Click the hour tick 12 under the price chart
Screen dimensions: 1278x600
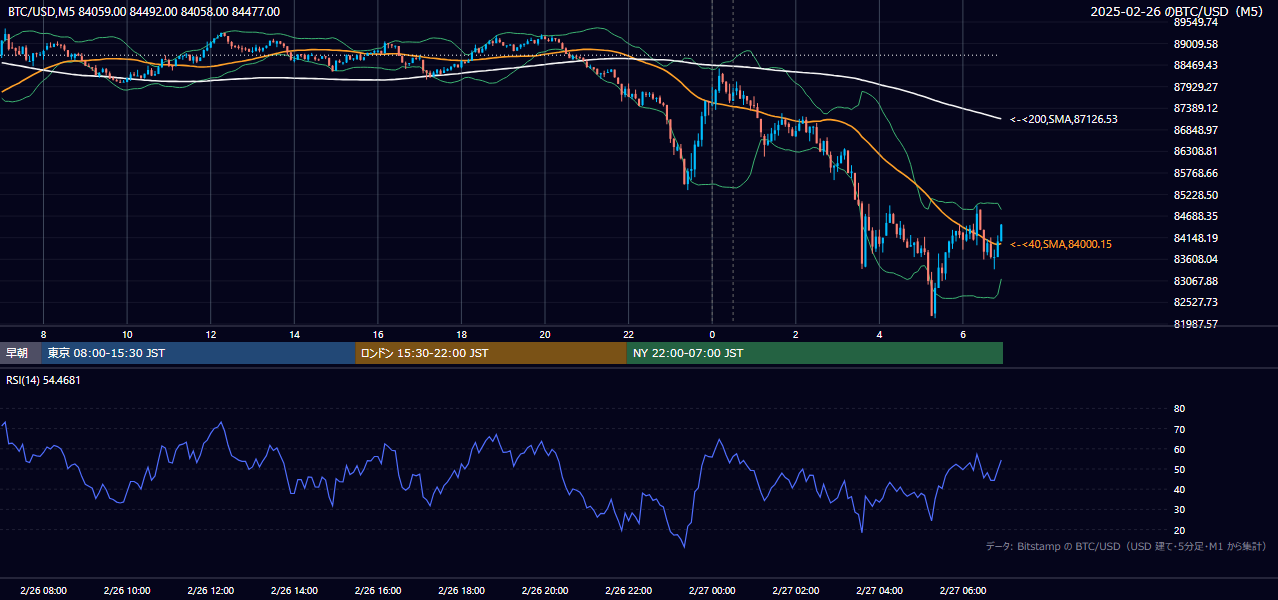[211, 334]
